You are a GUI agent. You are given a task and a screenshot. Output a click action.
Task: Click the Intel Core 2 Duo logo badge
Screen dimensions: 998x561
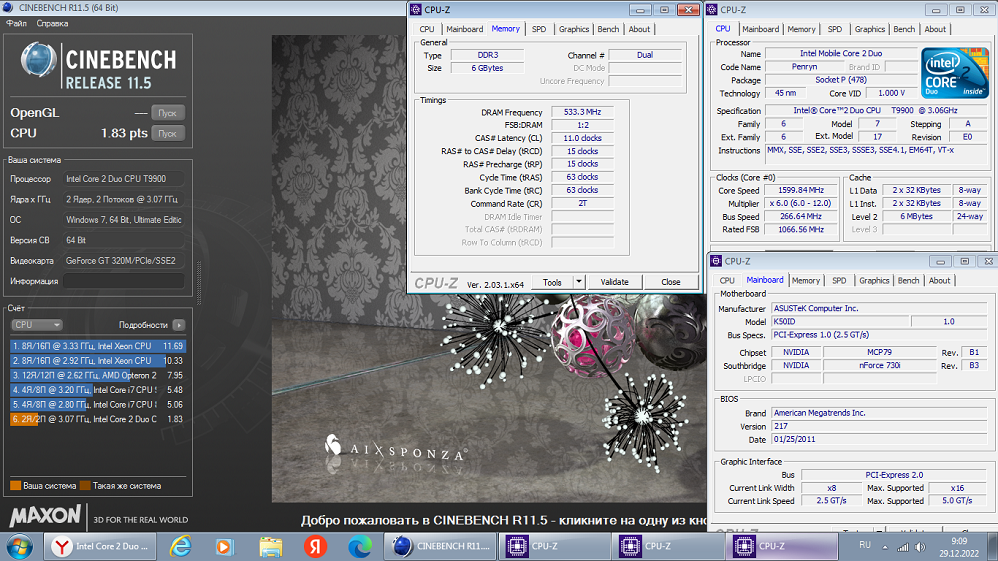coord(954,73)
